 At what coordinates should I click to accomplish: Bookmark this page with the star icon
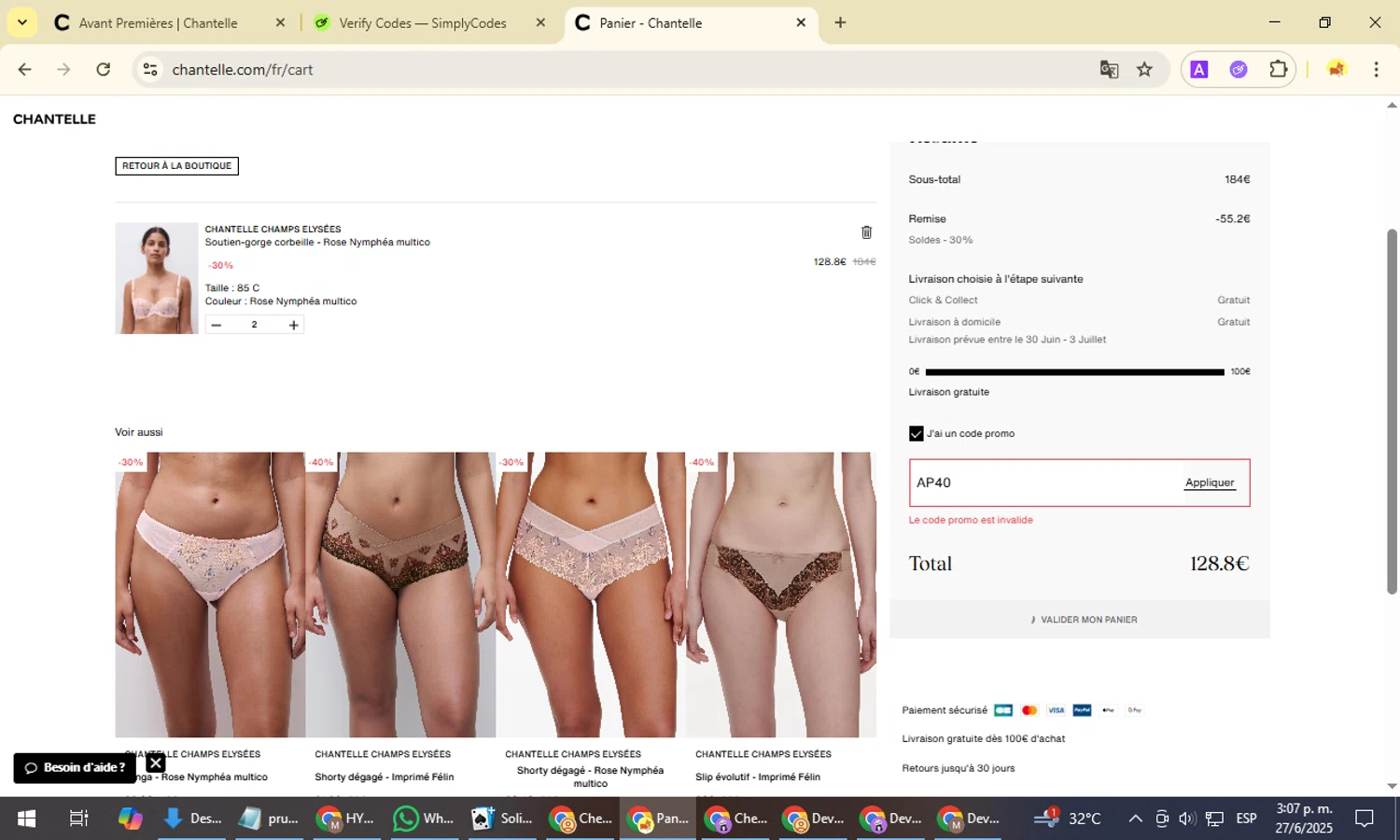[x=1144, y=69]
